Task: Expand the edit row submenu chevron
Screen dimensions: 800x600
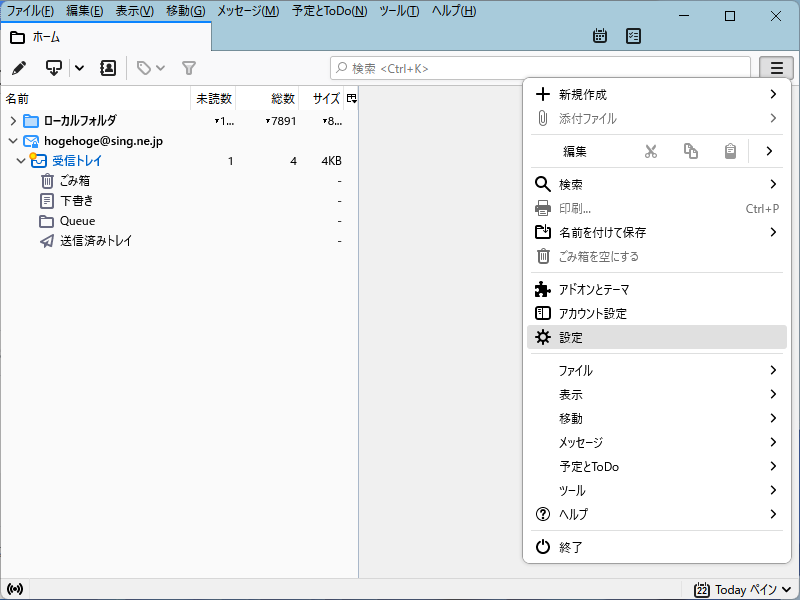Action: pyautogui.click(x=769, y=151)
